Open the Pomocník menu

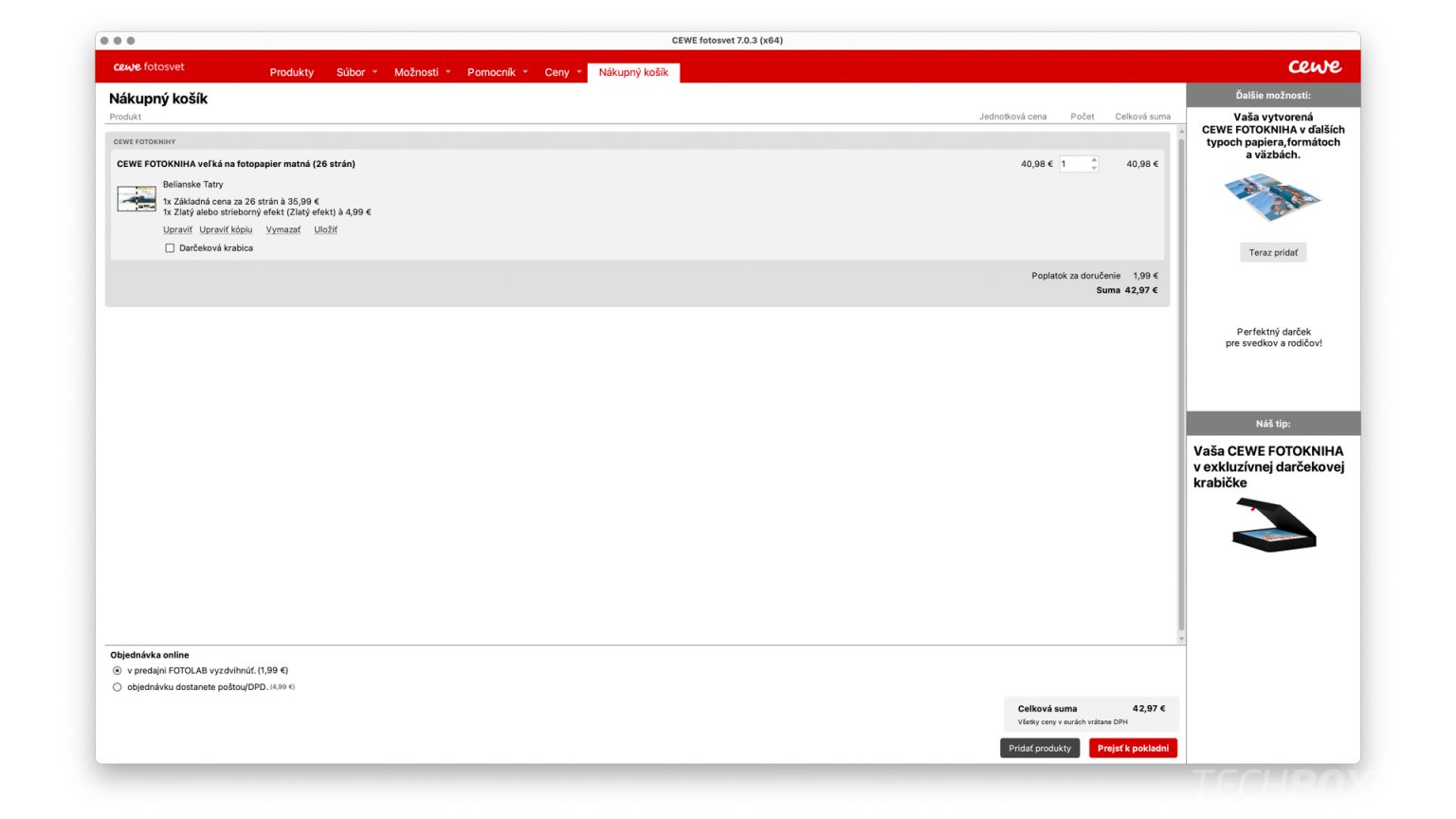click(x=491, y=72)
